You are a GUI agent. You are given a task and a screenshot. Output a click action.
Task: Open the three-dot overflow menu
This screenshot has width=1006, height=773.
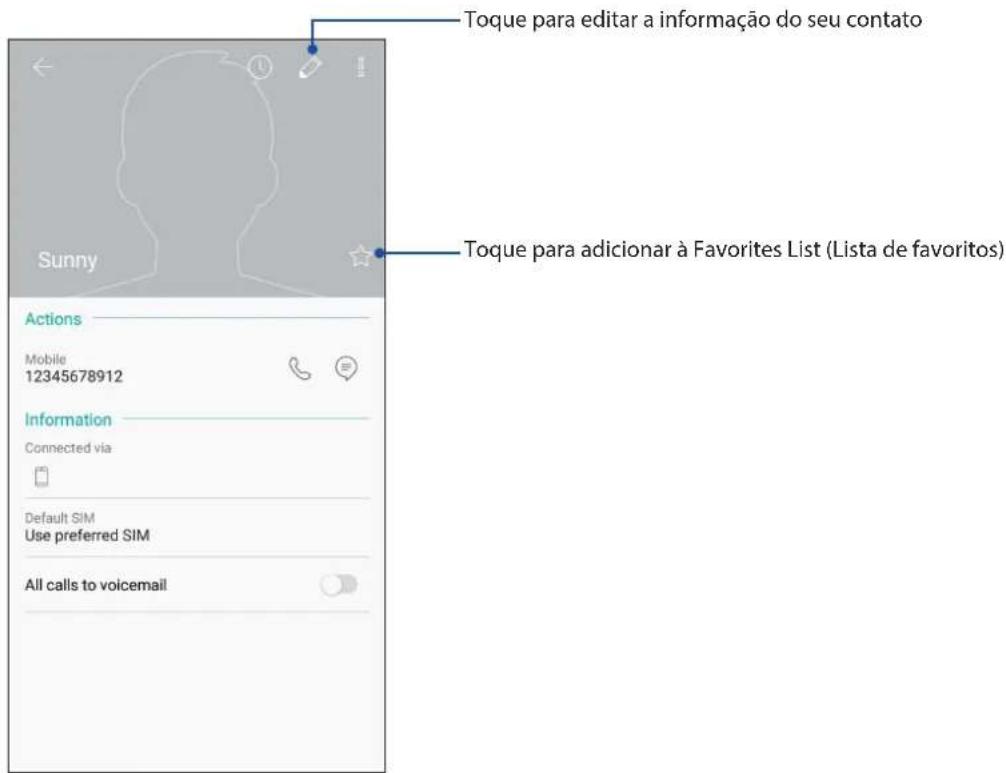361,67
